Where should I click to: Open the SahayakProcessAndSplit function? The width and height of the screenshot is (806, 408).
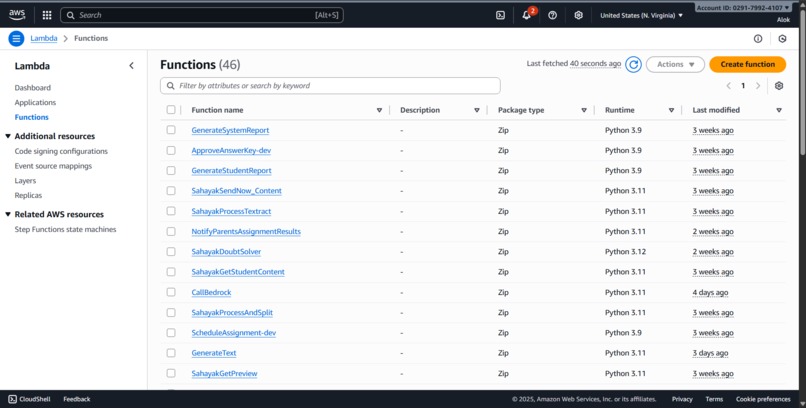pyautogui.click(x=232, y=312)
